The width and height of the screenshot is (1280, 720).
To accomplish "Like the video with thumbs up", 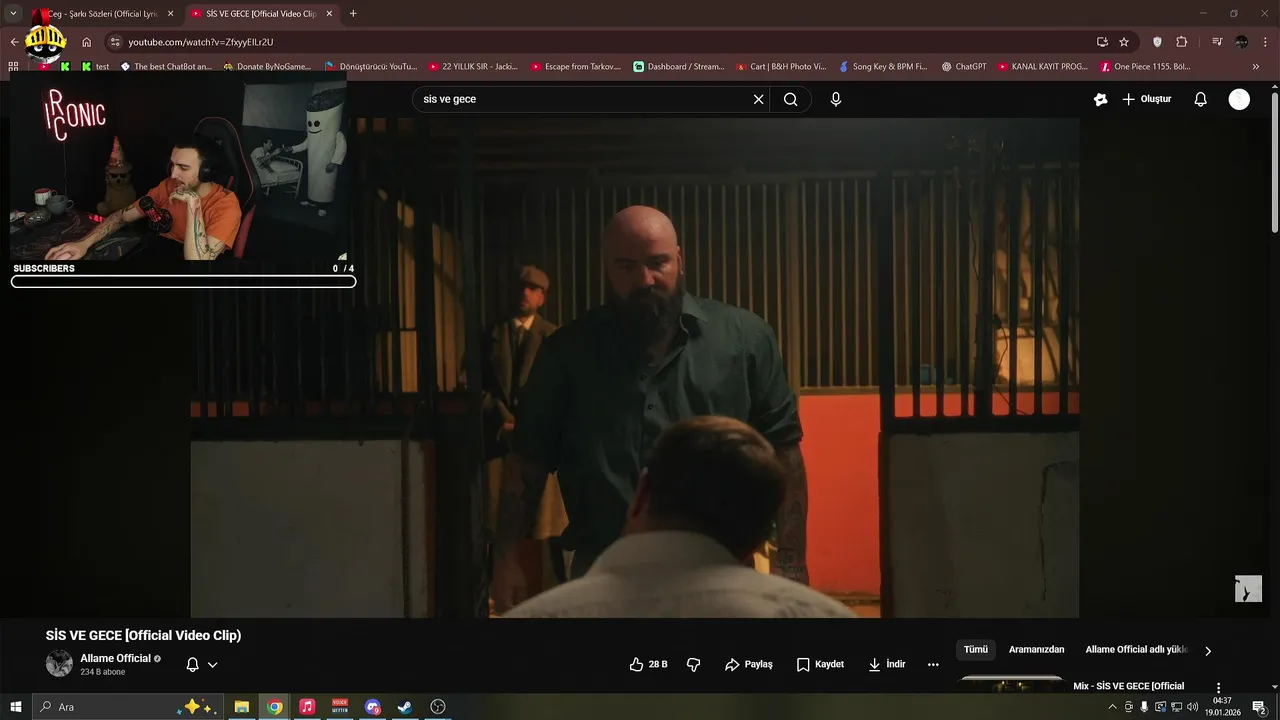I will 648,664.
